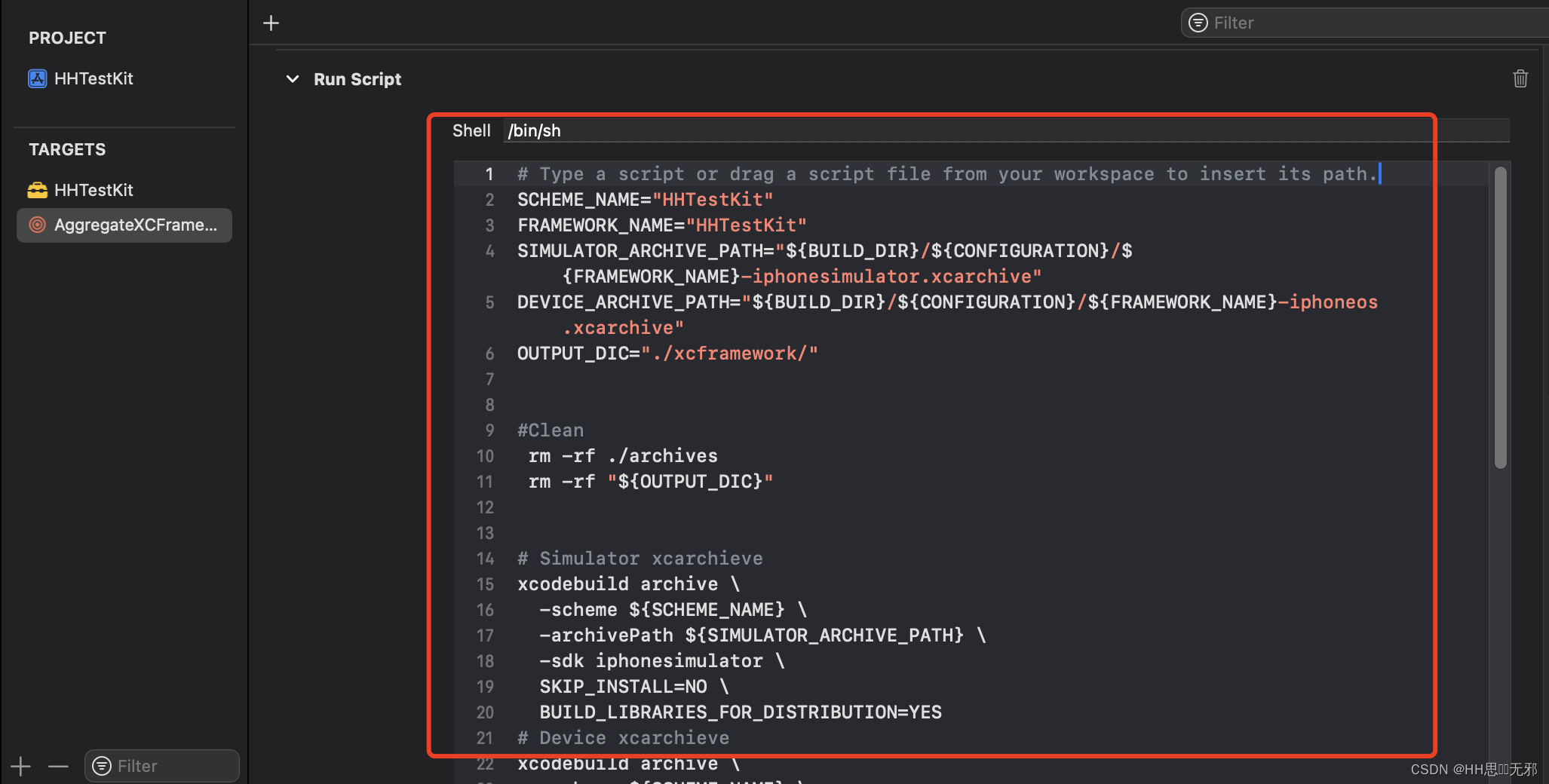Screen dimensions: 1549x784
Task: Click the filter icon in bottom Filter field
Action: tap(102, 766)
